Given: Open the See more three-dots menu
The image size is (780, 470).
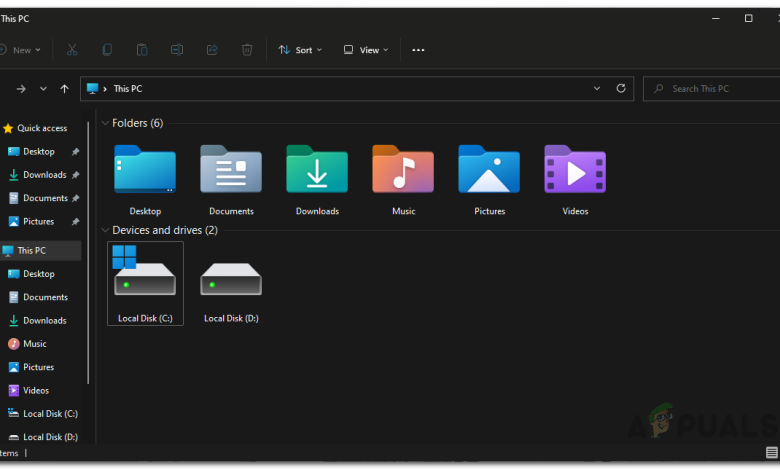Looking at the screenshot, I should pos(418,50).
